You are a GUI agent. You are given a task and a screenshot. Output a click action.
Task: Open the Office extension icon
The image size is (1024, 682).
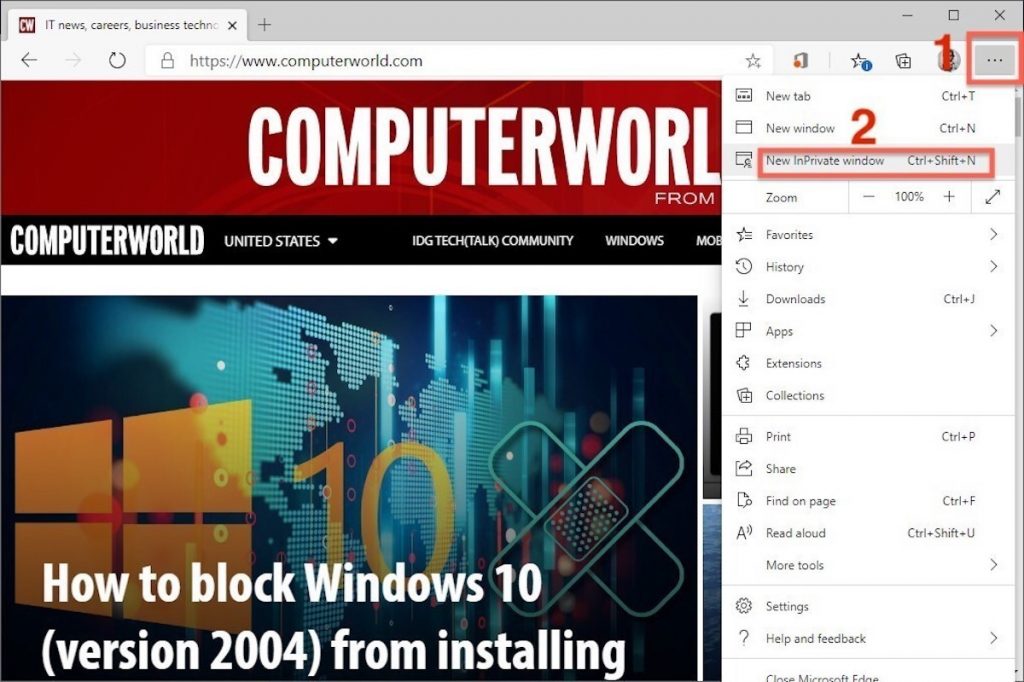[800, 61]
